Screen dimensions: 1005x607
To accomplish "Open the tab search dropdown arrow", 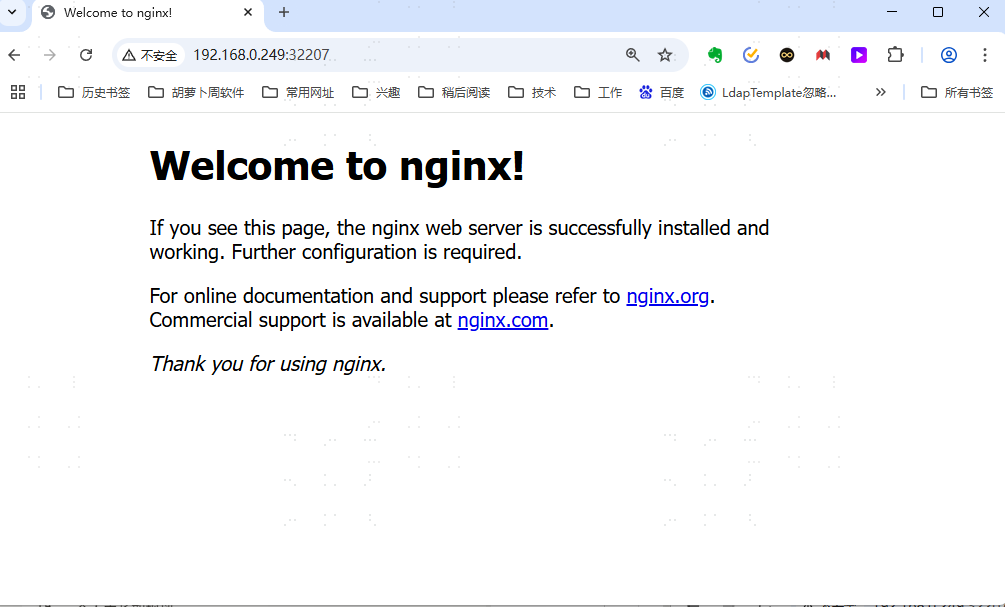I will point(12,12).
